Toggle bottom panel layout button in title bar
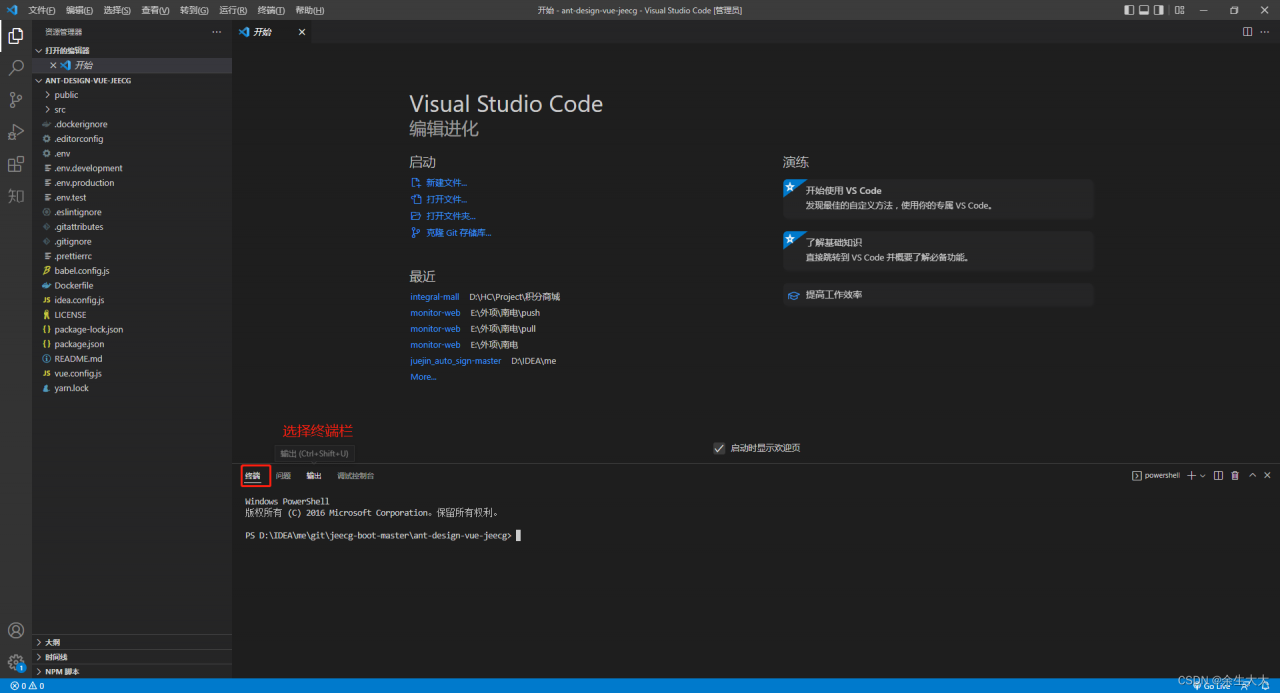Viewport: 1280px width, 693px height. (x=1144, y=10)
